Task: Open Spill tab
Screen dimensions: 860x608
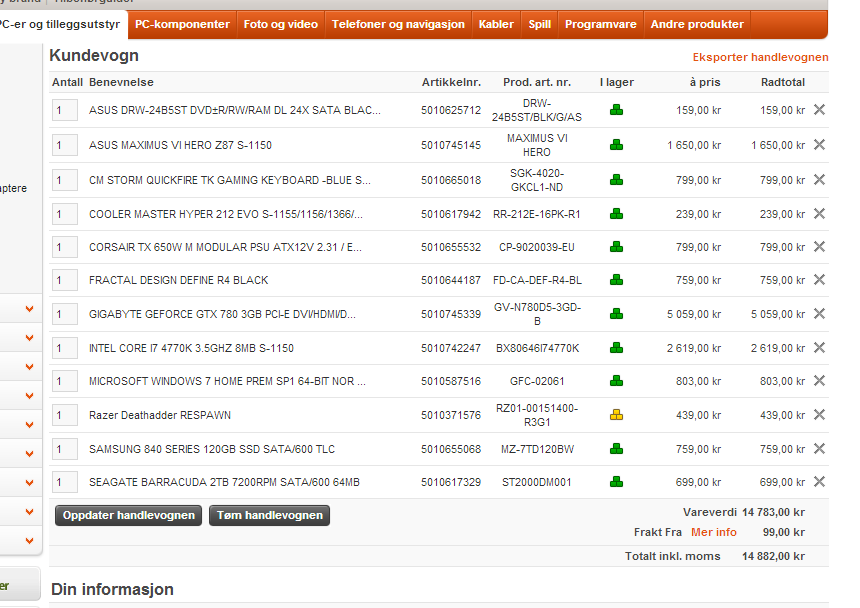Action: coord(539,24)
